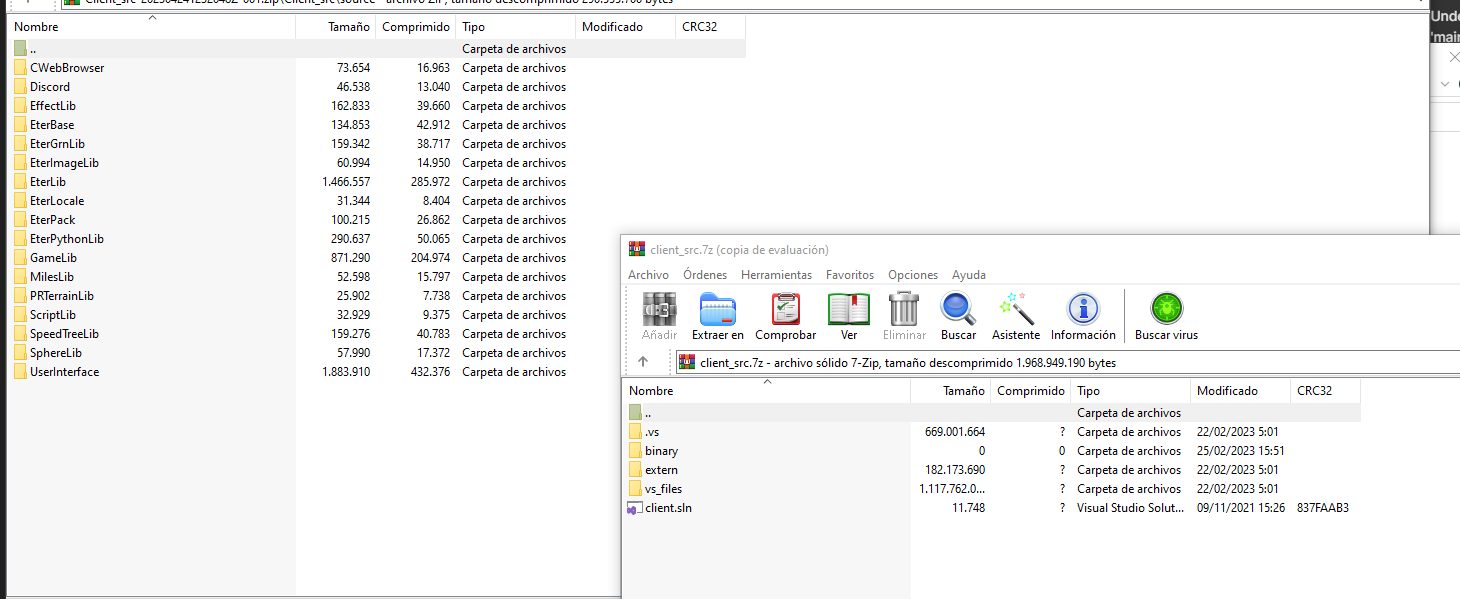Image resolution: width=1460 pixels, height=599 pixels.
Task: Sort by Tipo in background zip window
Action: click(515, 27)
